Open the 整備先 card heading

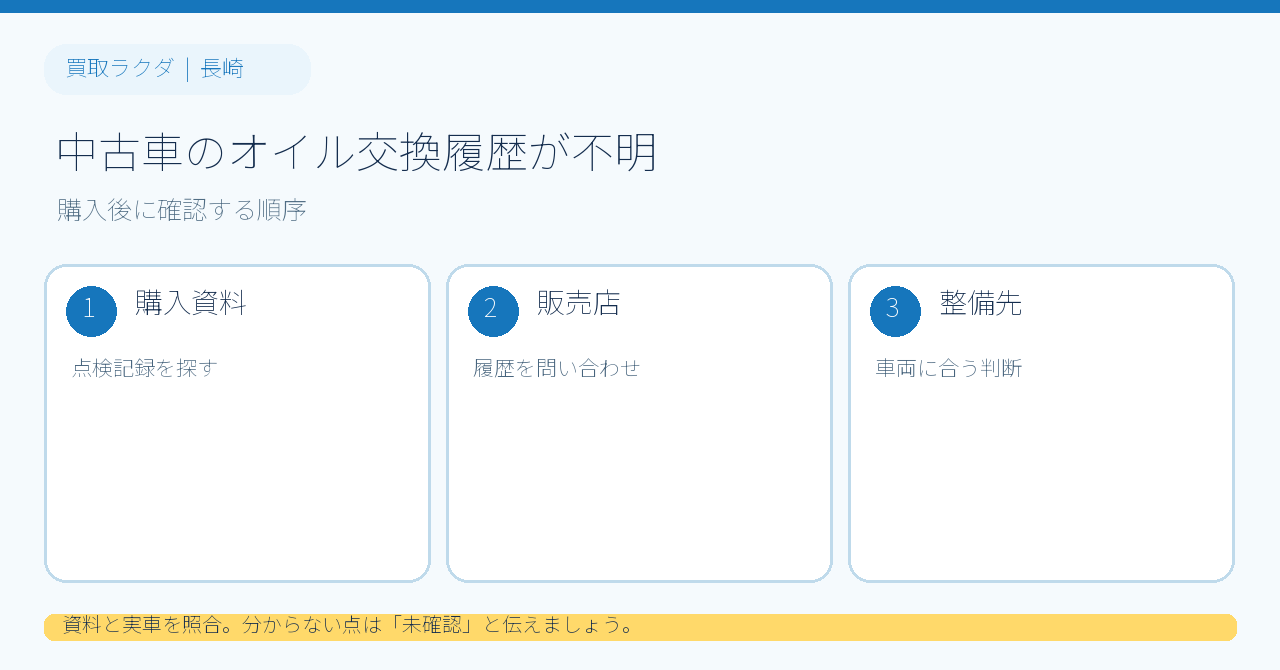pyautogui.click(x=981, y=302)
